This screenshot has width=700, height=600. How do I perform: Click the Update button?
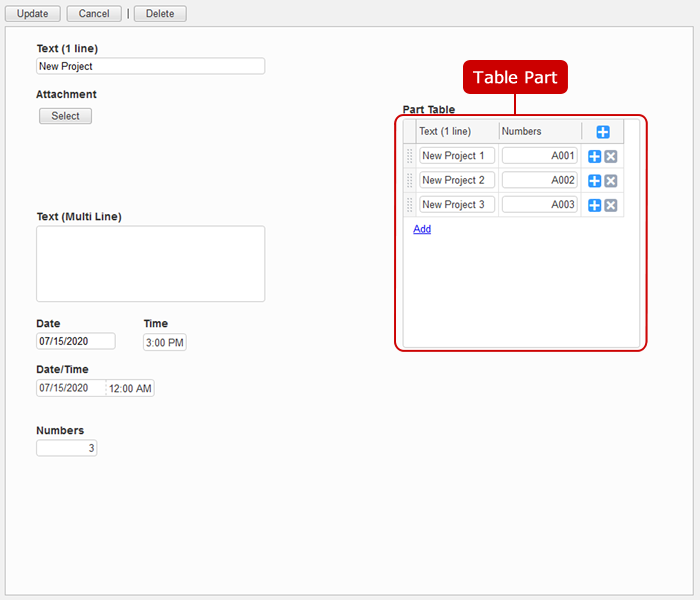click(x=33, y=13)
